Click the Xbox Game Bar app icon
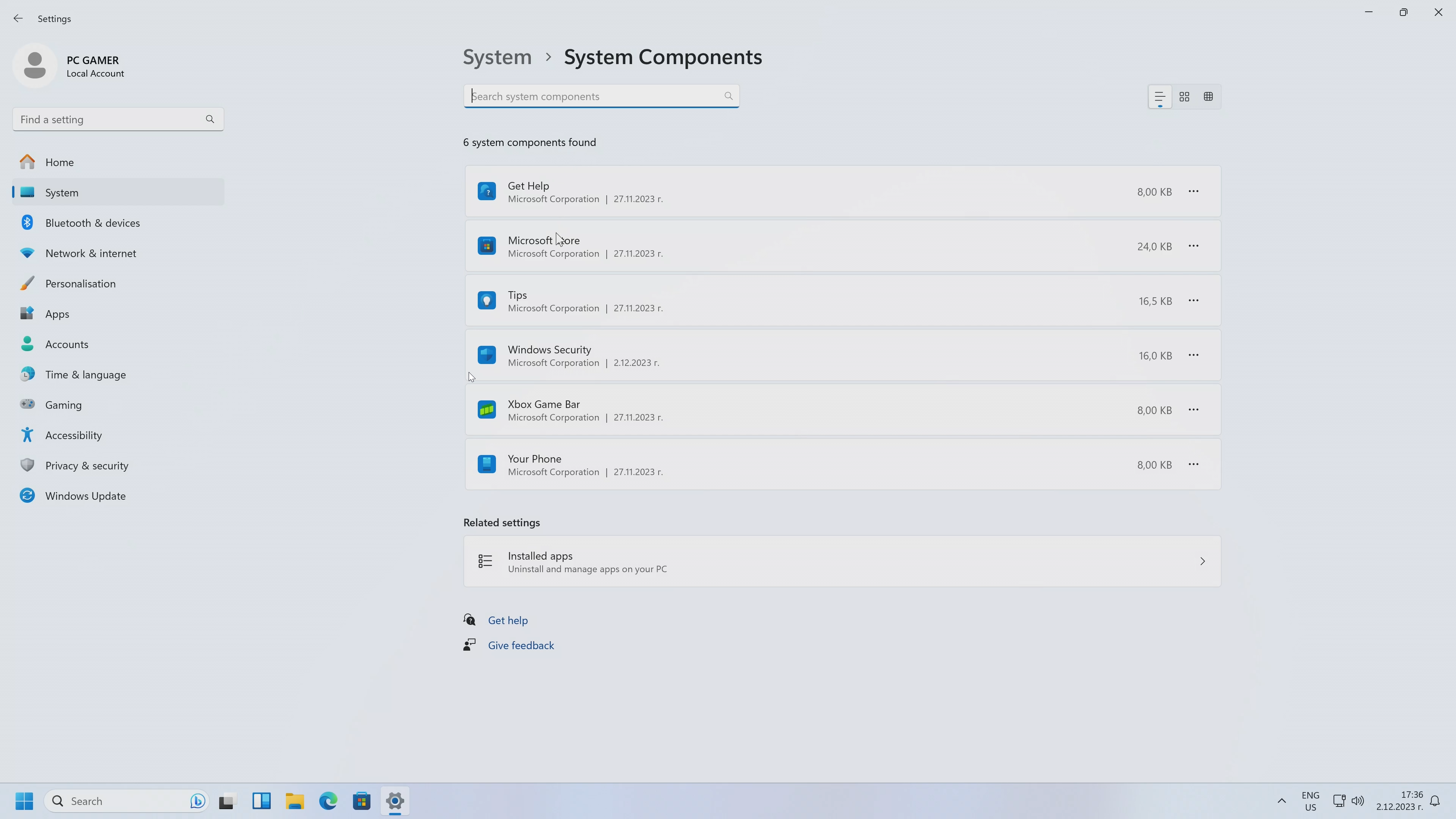Viewport: 1456px width, 819px height. point(486,410)
